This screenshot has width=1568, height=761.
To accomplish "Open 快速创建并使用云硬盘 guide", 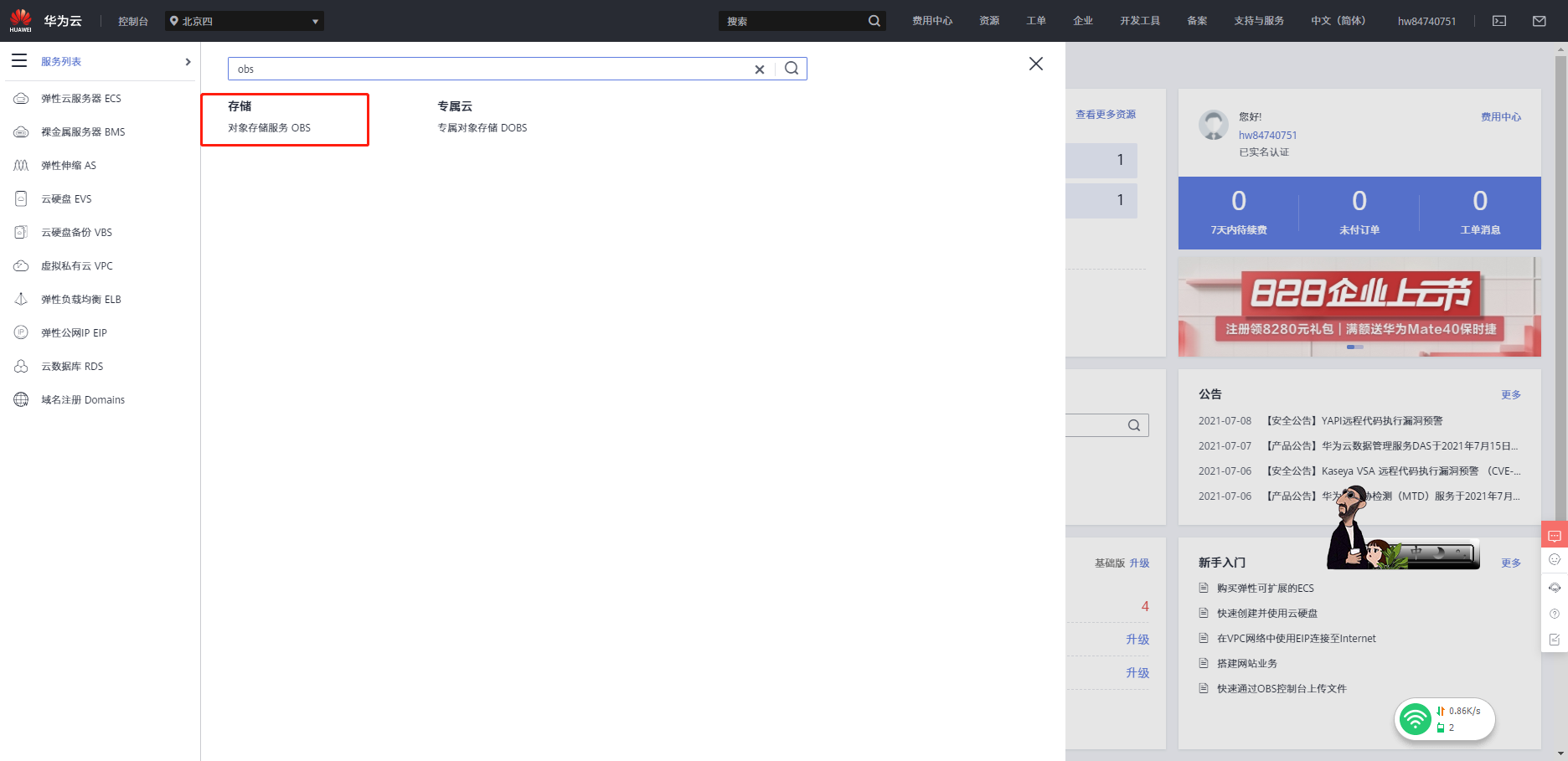I will (x=1266, y=614).
